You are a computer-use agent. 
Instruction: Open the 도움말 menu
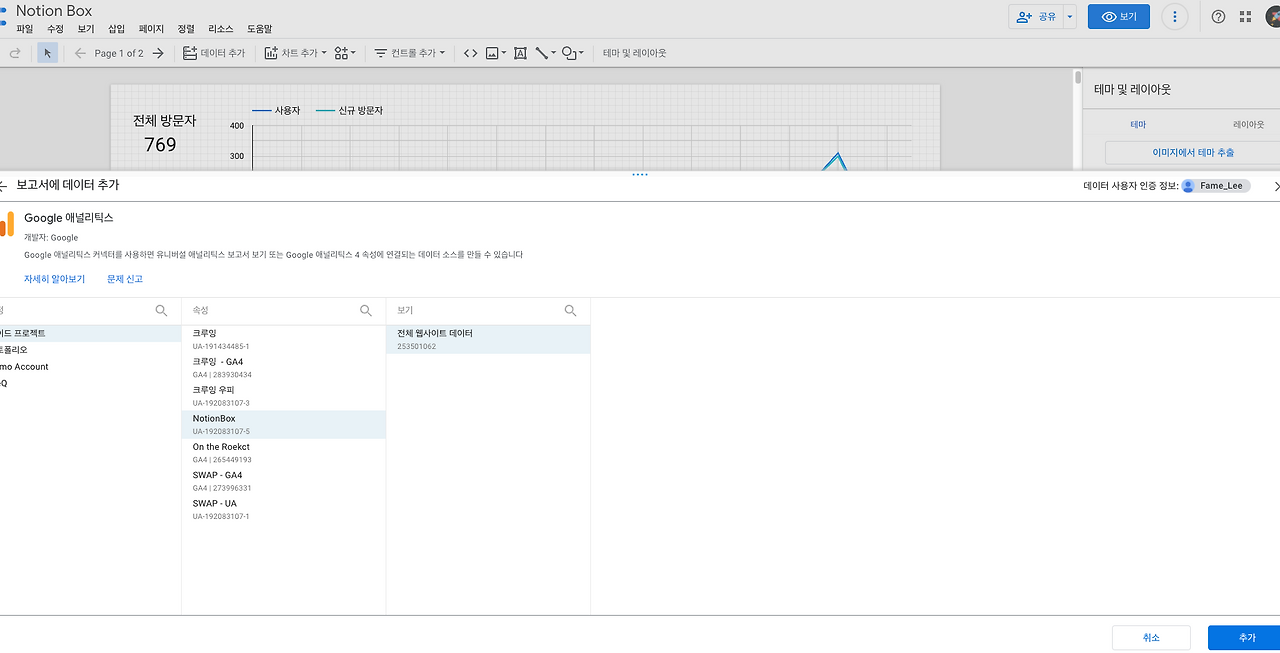(259, 29)
